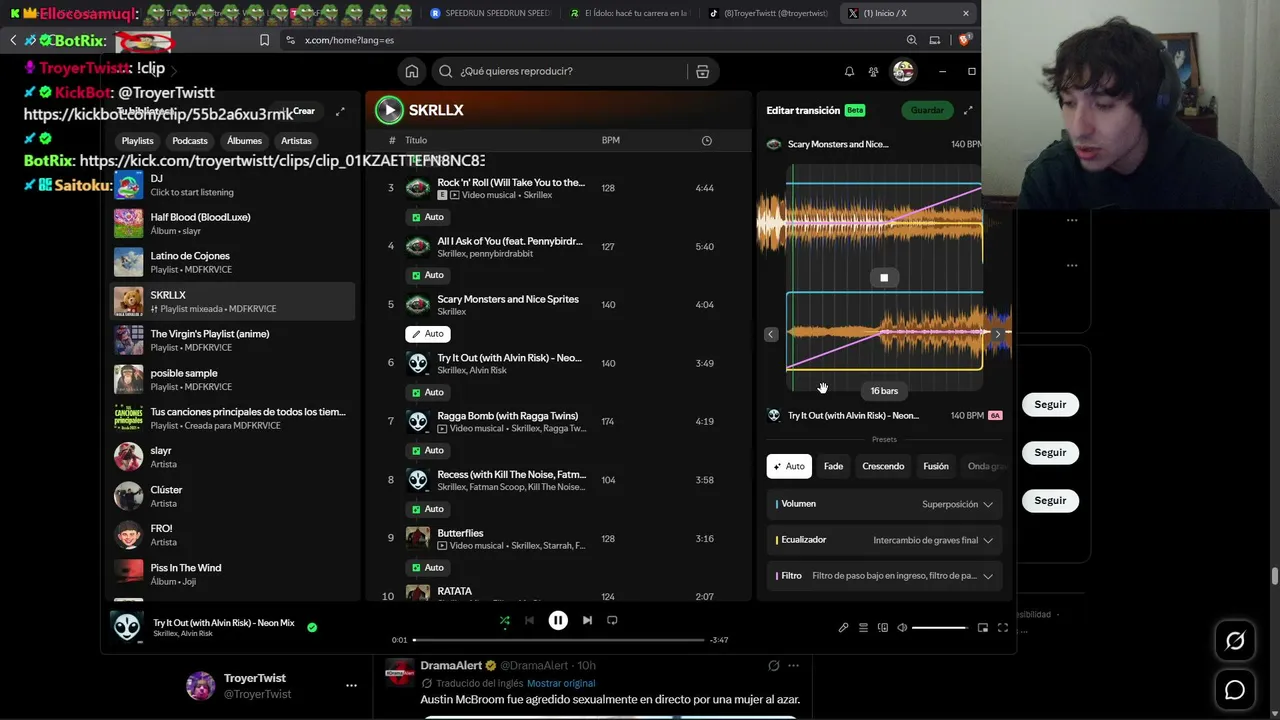1280x720 pixels.
Task: Switch to the TroyerTwistt browser tab
Action: [767, 14]
